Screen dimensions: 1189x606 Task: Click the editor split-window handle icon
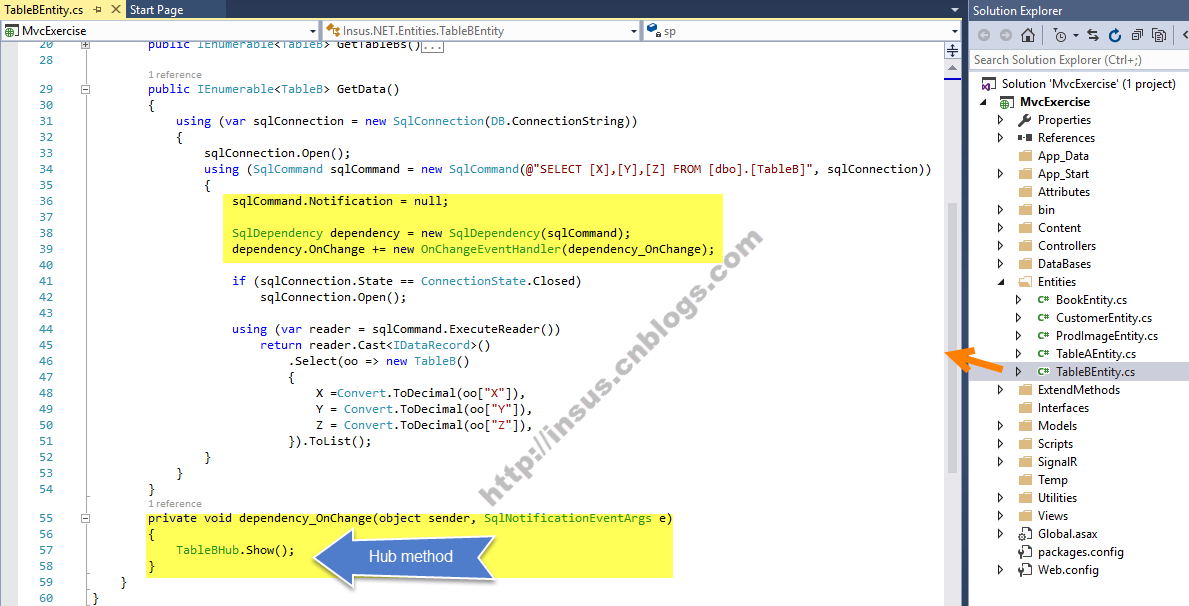point(952,51)
